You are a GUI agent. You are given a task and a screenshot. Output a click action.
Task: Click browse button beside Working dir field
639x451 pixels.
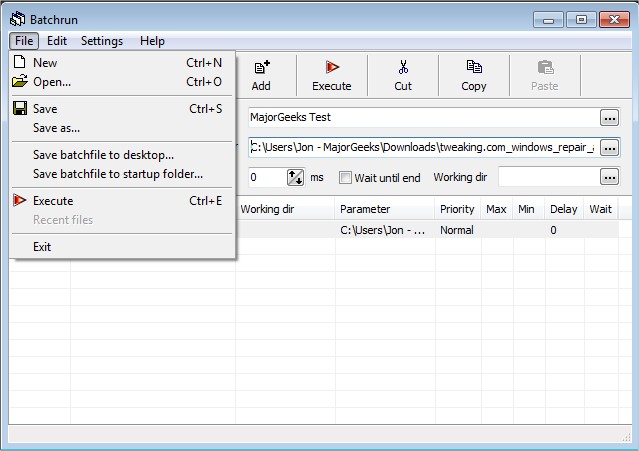point(610,177)
